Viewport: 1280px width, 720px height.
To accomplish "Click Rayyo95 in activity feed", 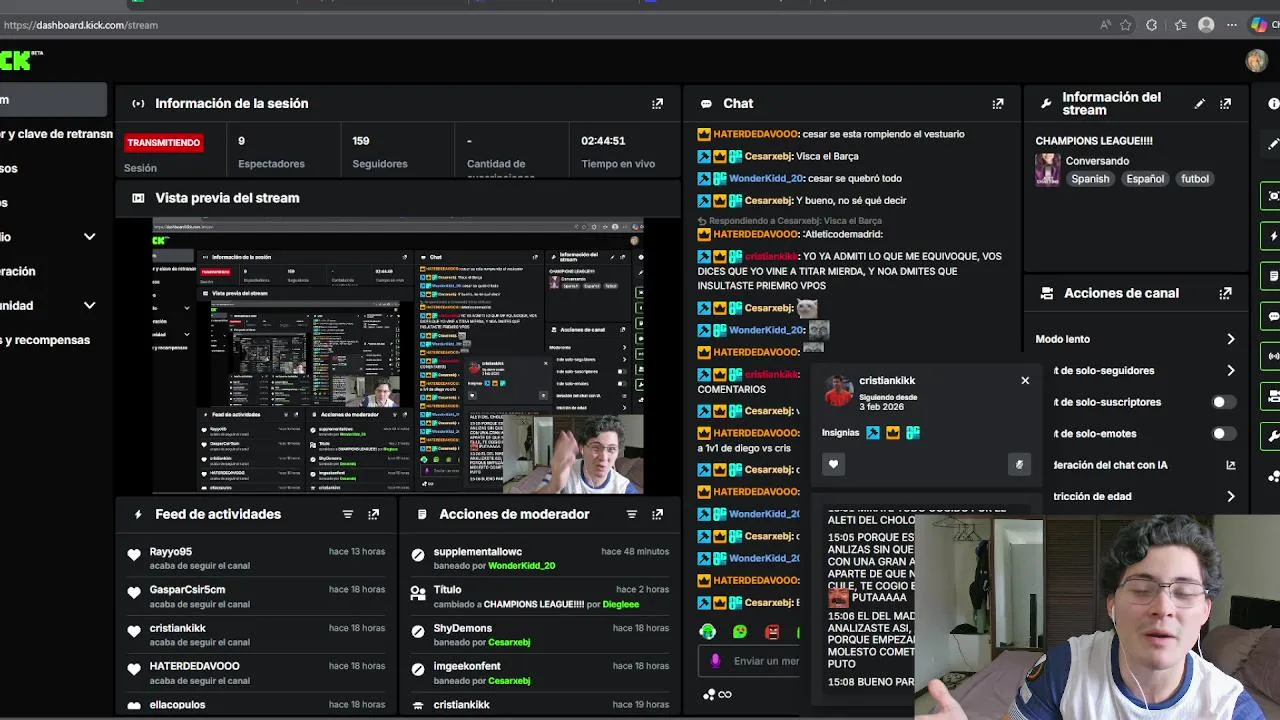I will [171, 552].
